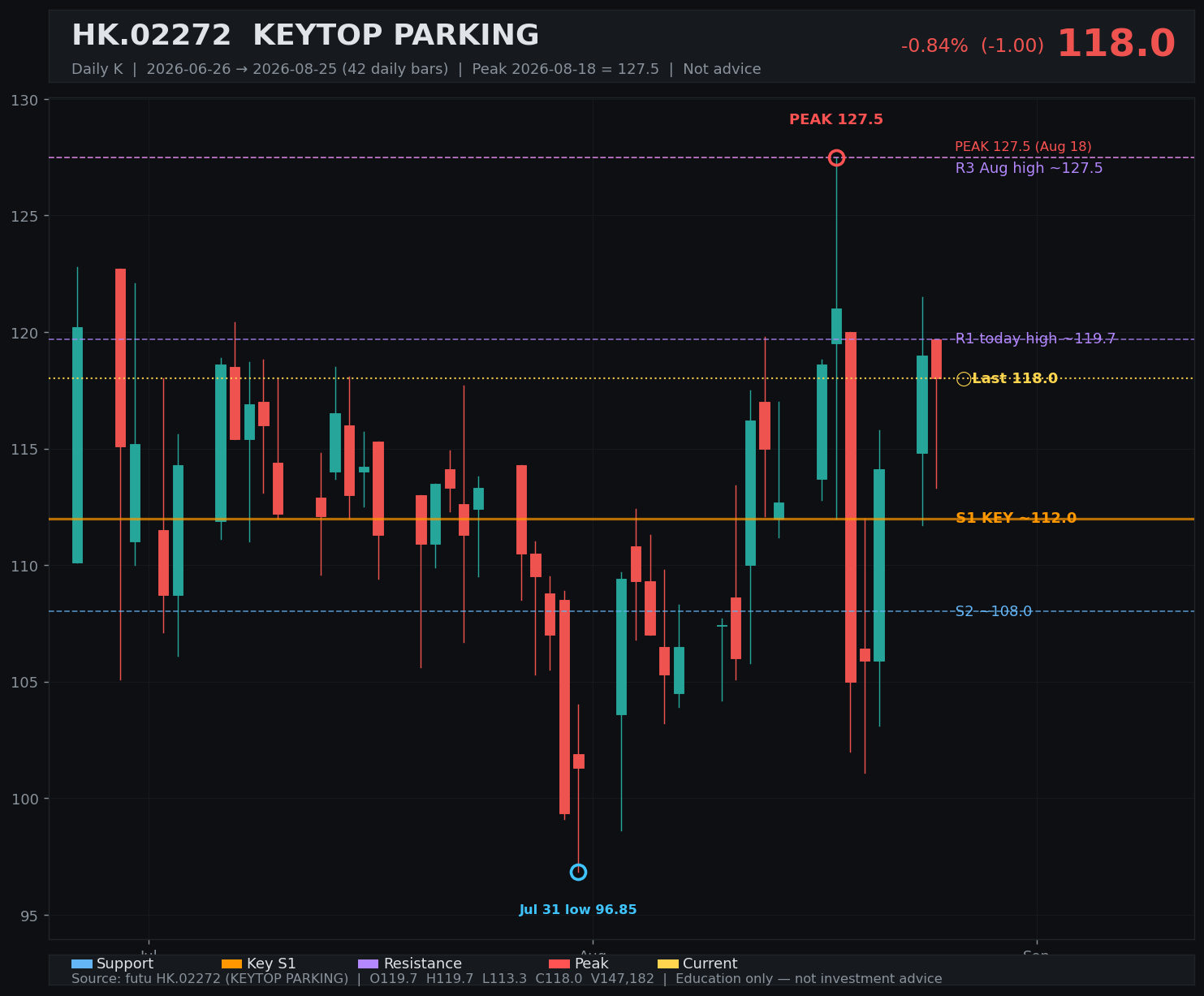Click the 105 y-axis tick label
The image size is (1204, 996).
(x=25, y=682)
